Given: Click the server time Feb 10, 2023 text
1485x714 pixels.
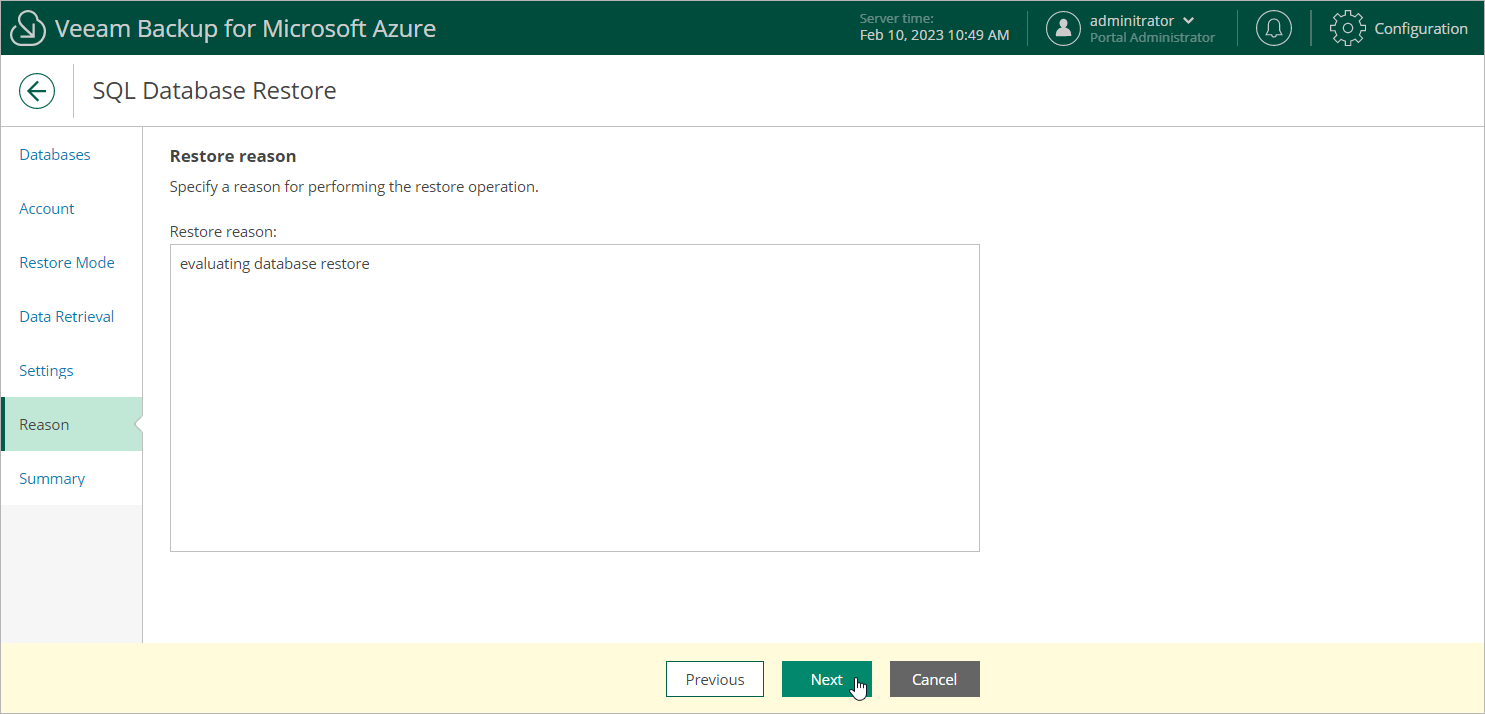Looking at the screenshot, I should click(x=934, y=35).
